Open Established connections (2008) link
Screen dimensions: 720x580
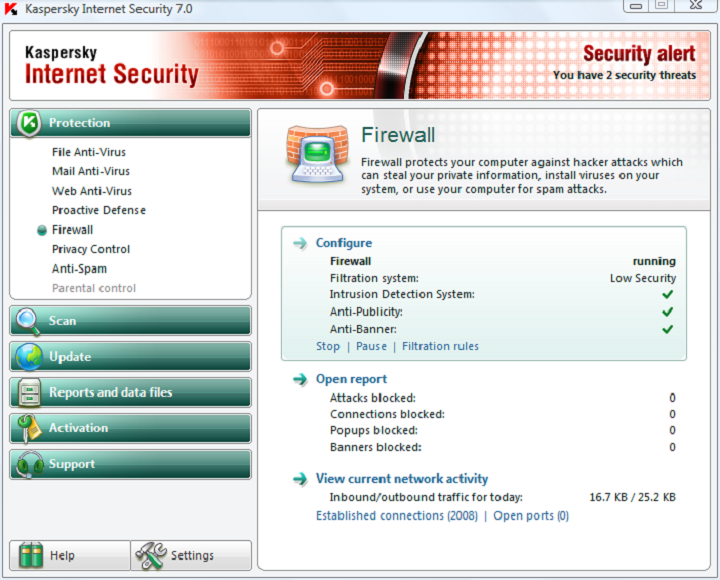(397, 516)
